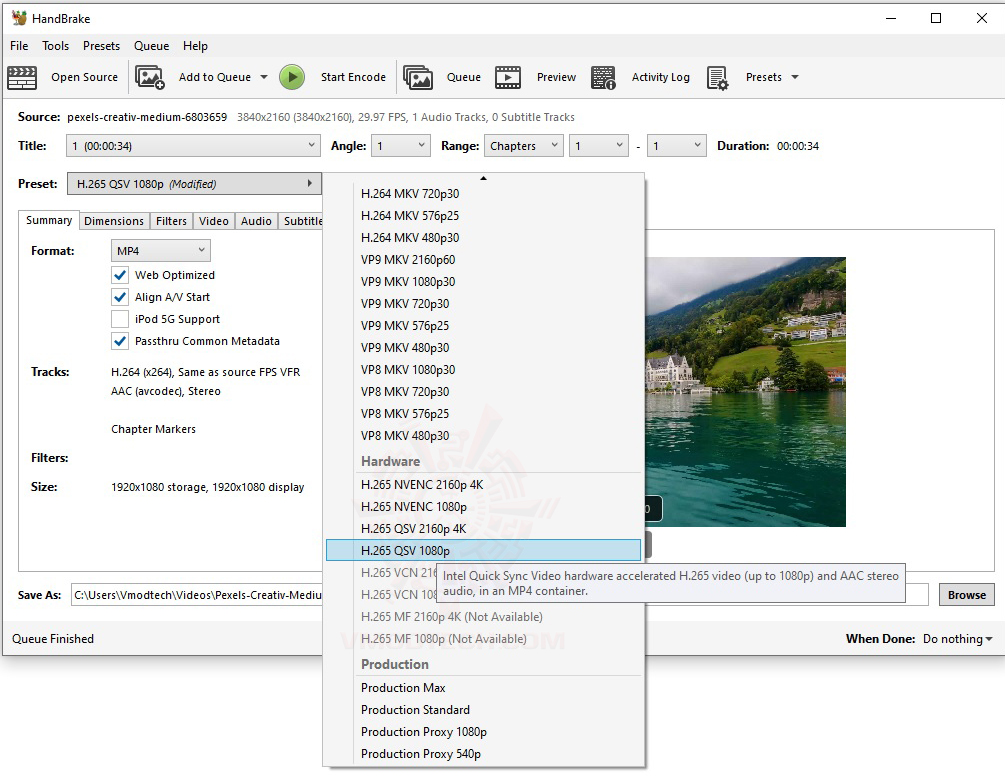Select preset H.265 QSV 2160p 4K
This screenshot has width=1005, height=776.
point(483,529)
